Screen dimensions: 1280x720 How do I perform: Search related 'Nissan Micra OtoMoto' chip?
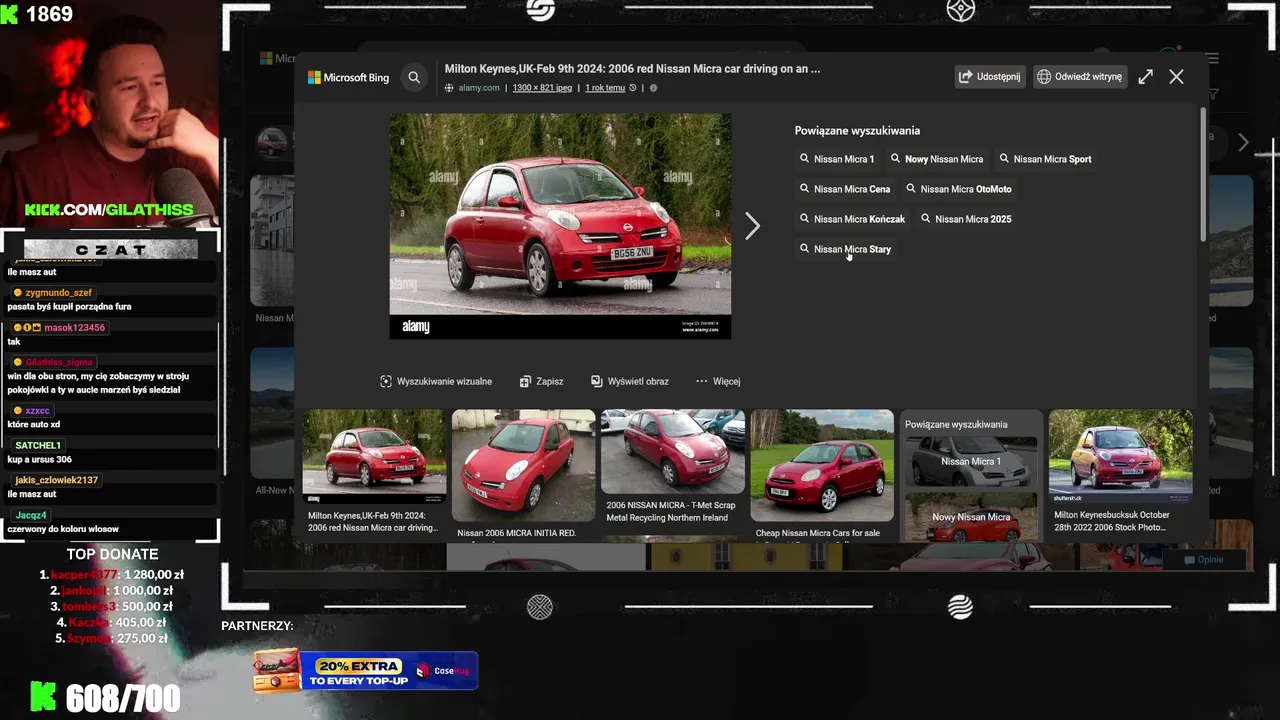(959, 189)
